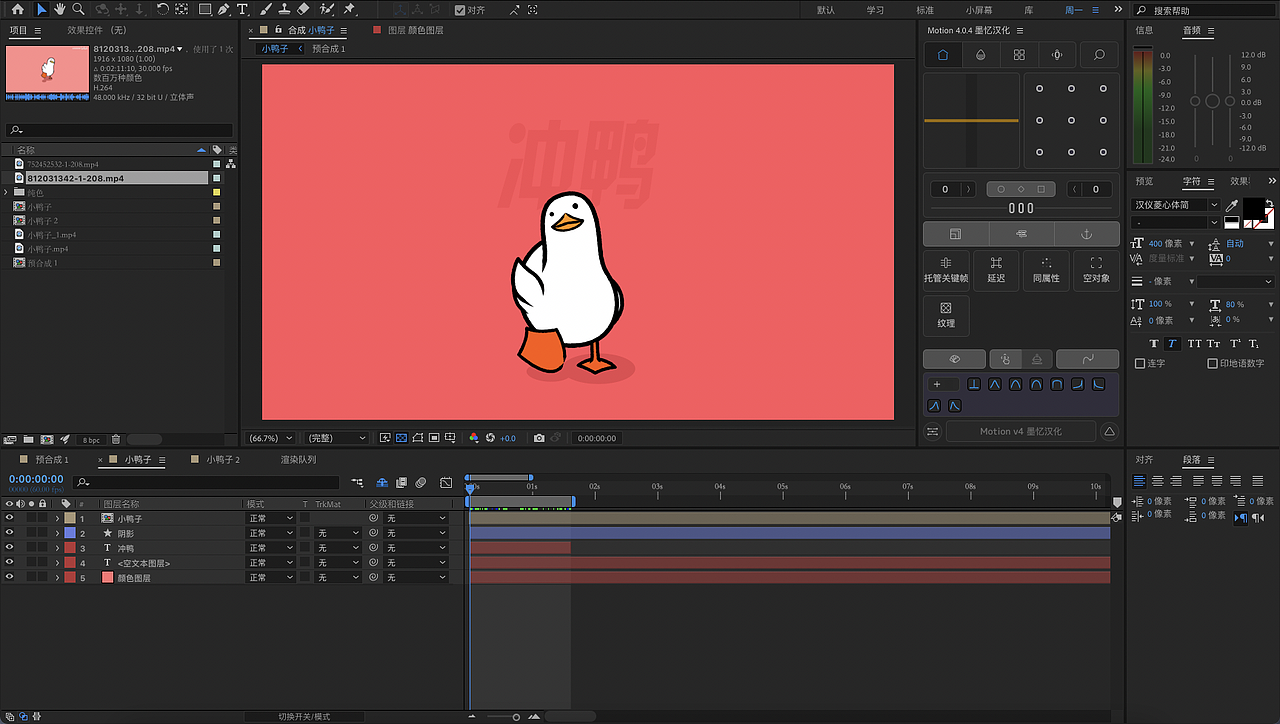This screenshot has height=724, width=1280.
Task: Hide the 颜色图层 layer
Action: point(9,577)
